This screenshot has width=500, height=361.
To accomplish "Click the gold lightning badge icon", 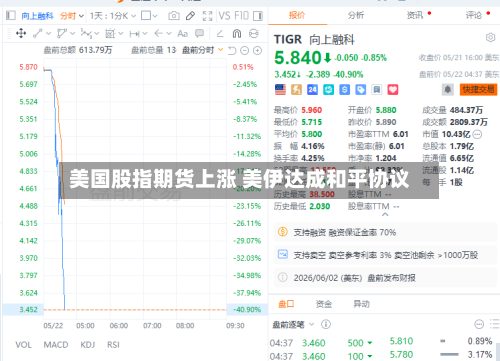I will [296, 89].
